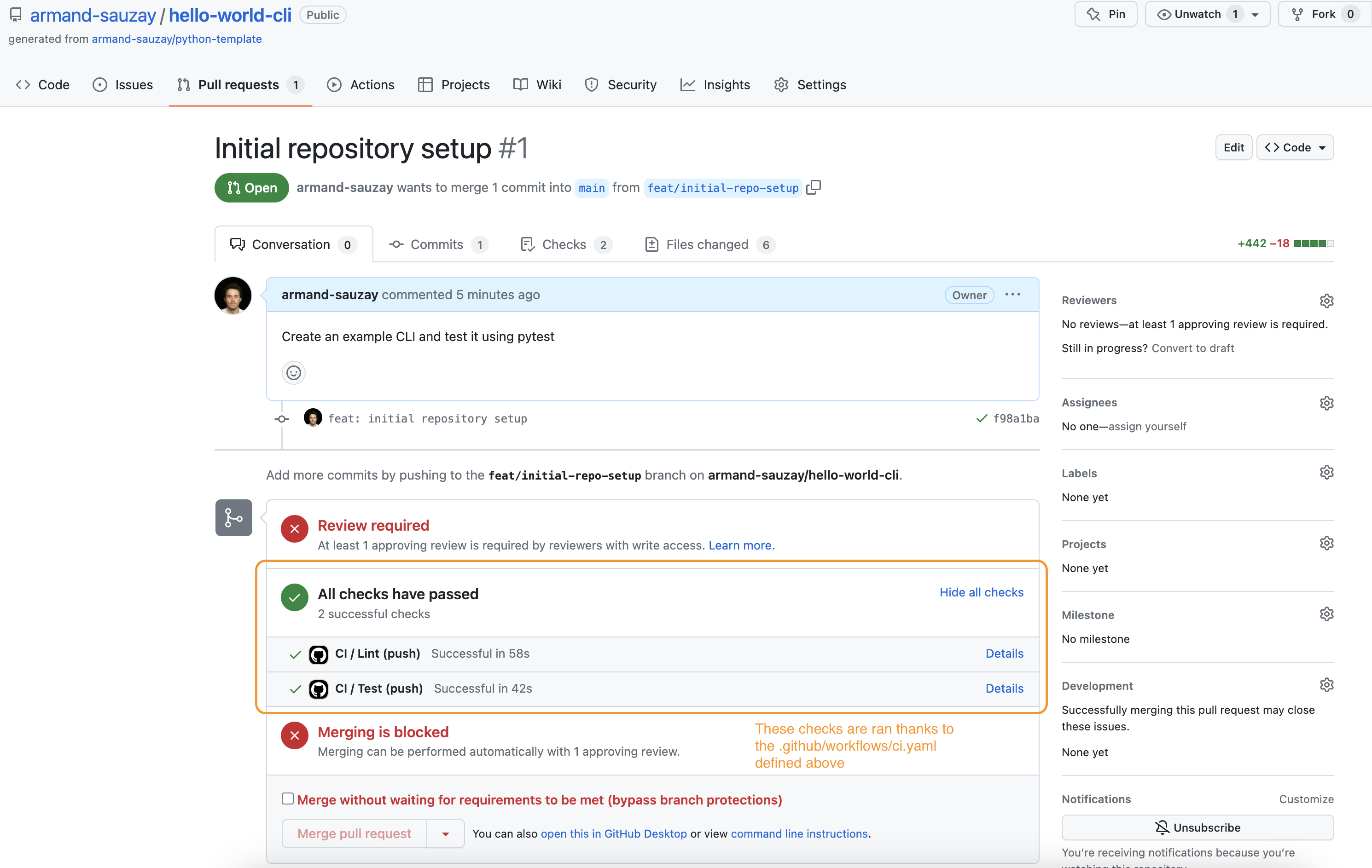Viewport: 1372px width, 868px height.
Task: Open the Pull requests tab
Action: [240, 85]
